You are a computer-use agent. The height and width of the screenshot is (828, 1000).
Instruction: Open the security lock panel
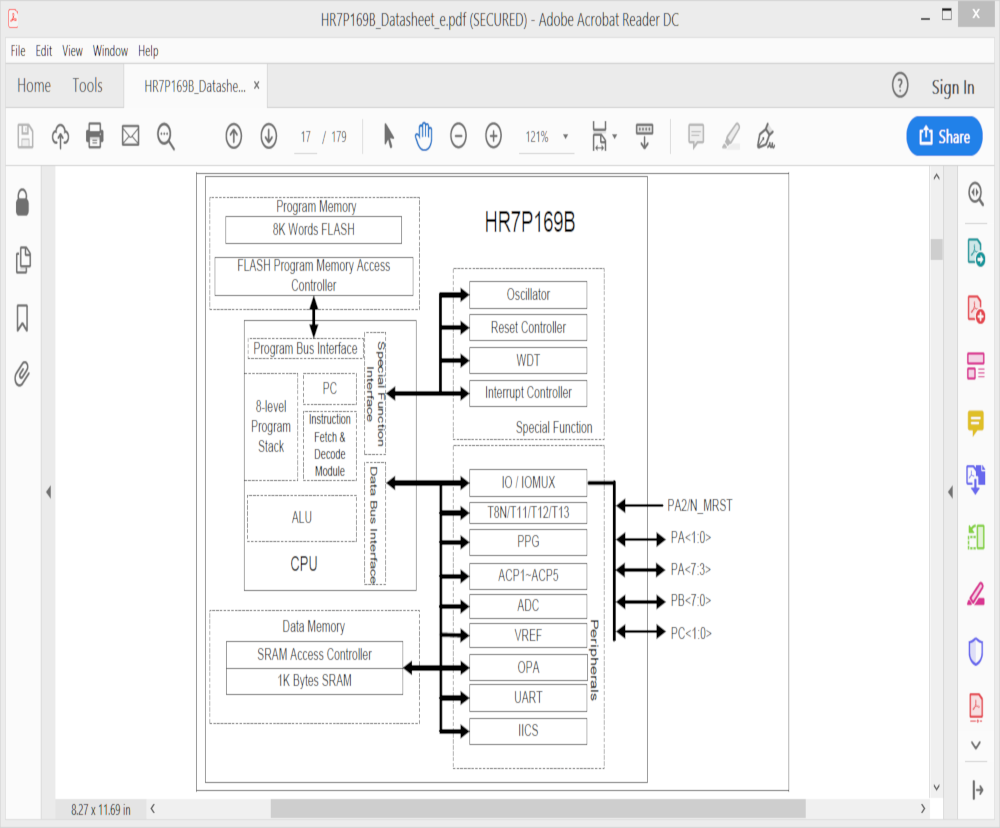(x=22, y=203)
